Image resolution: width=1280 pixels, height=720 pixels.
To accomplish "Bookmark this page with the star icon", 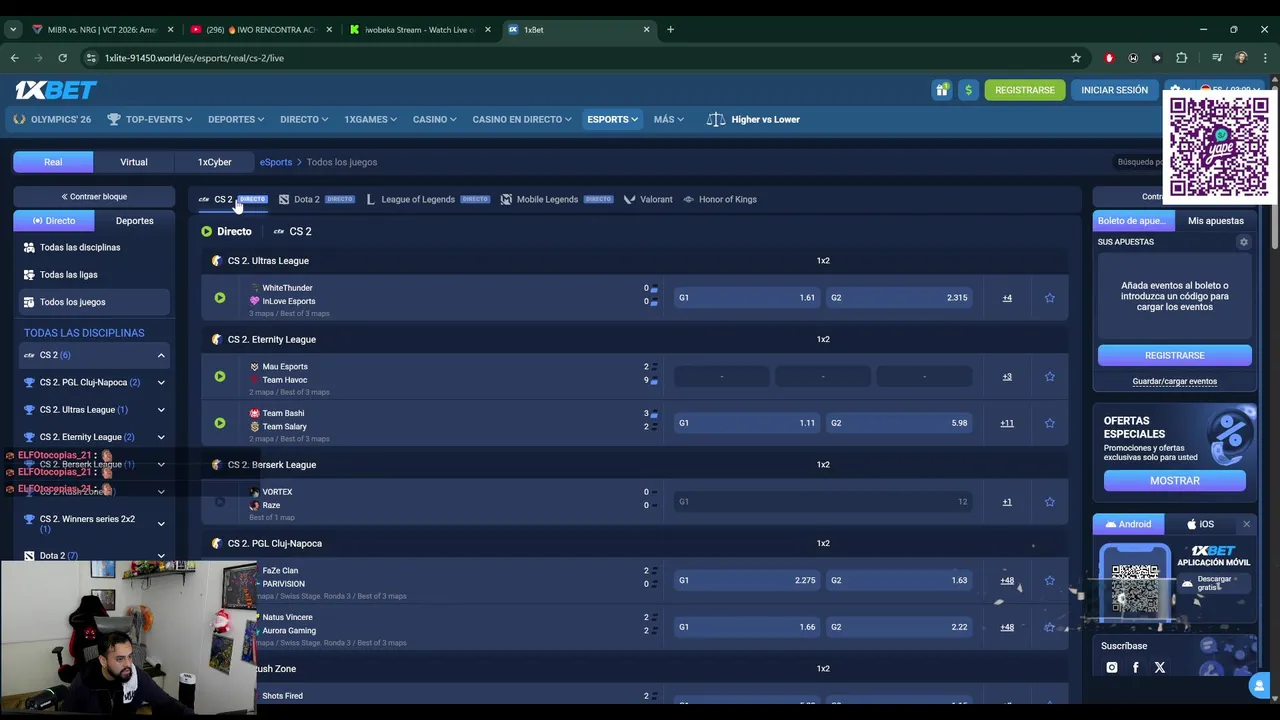I will coord(1076,58).
